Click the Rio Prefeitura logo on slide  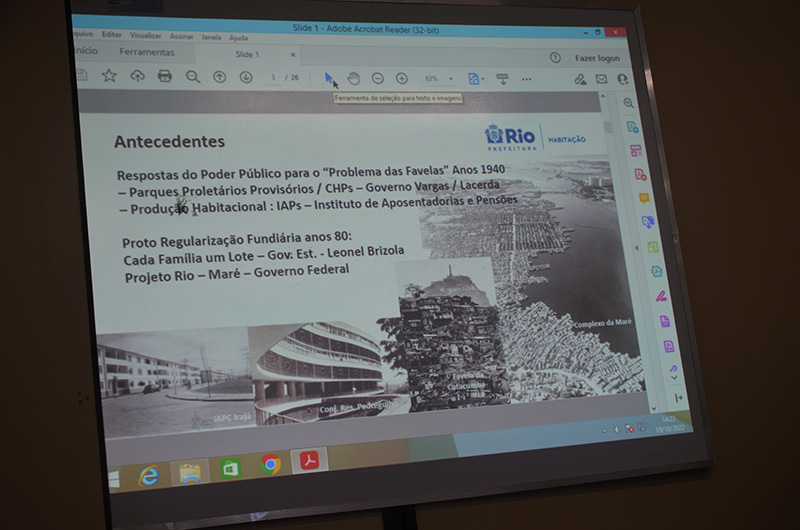pos(511,138)
